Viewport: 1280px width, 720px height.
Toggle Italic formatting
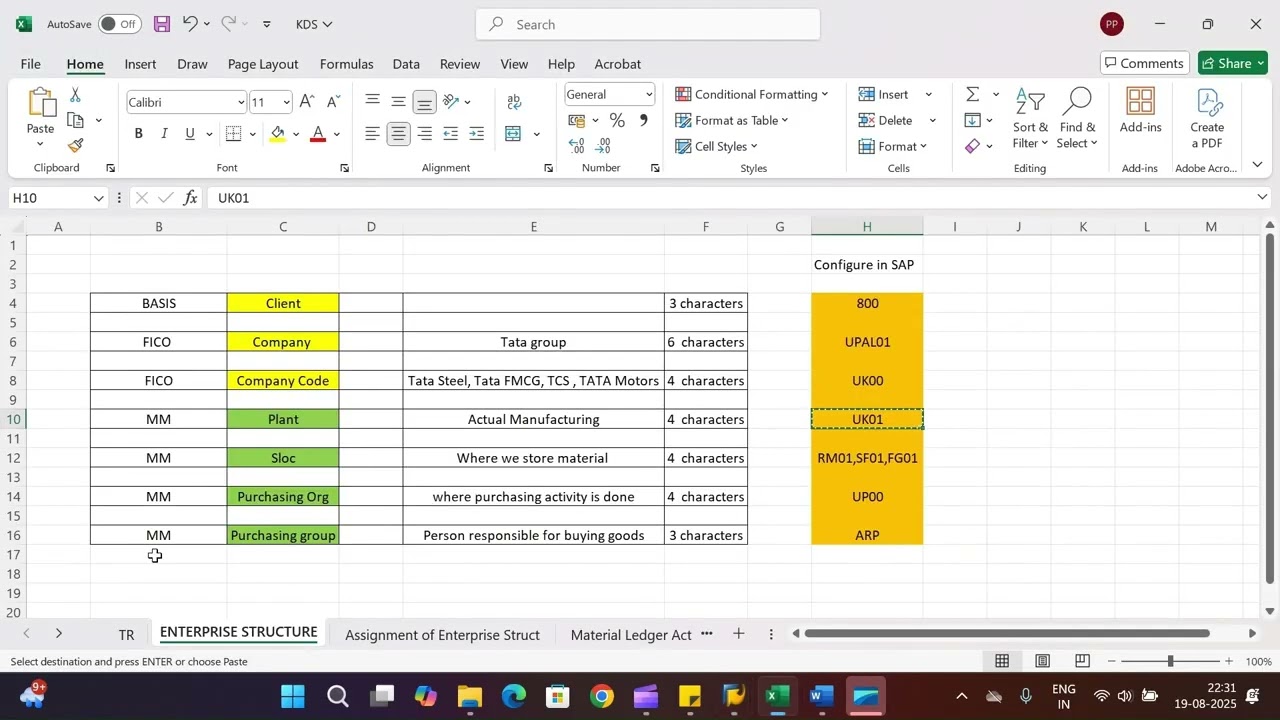(164, 134)
